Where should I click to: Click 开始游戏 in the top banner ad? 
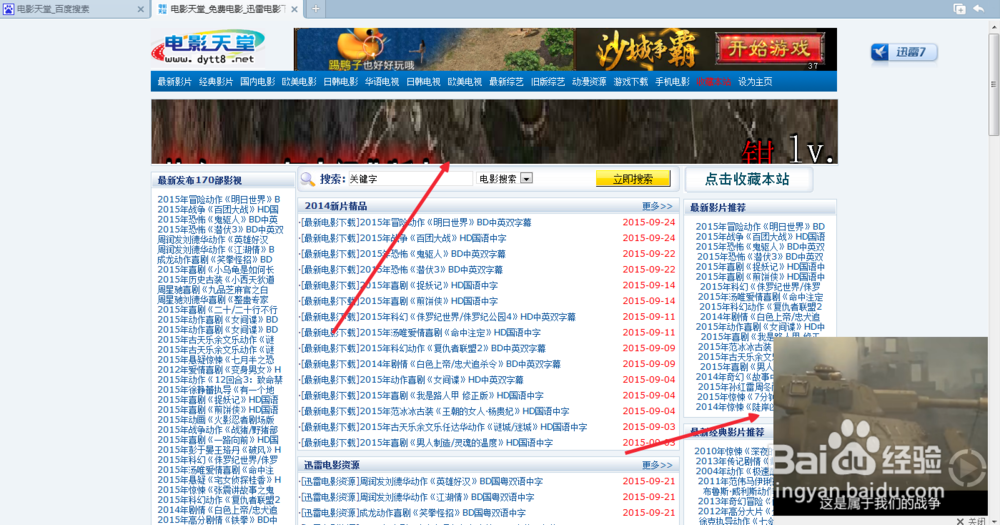(x=768, y=48)
